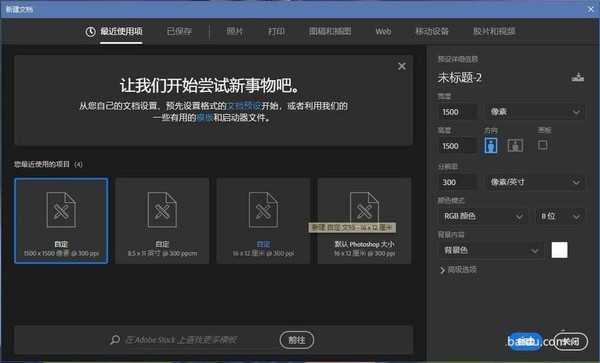Dismiss the 让我们开始尝试新事物吧 banner
Viewport: 600px width, 363px height.
[x=402, y=66]
